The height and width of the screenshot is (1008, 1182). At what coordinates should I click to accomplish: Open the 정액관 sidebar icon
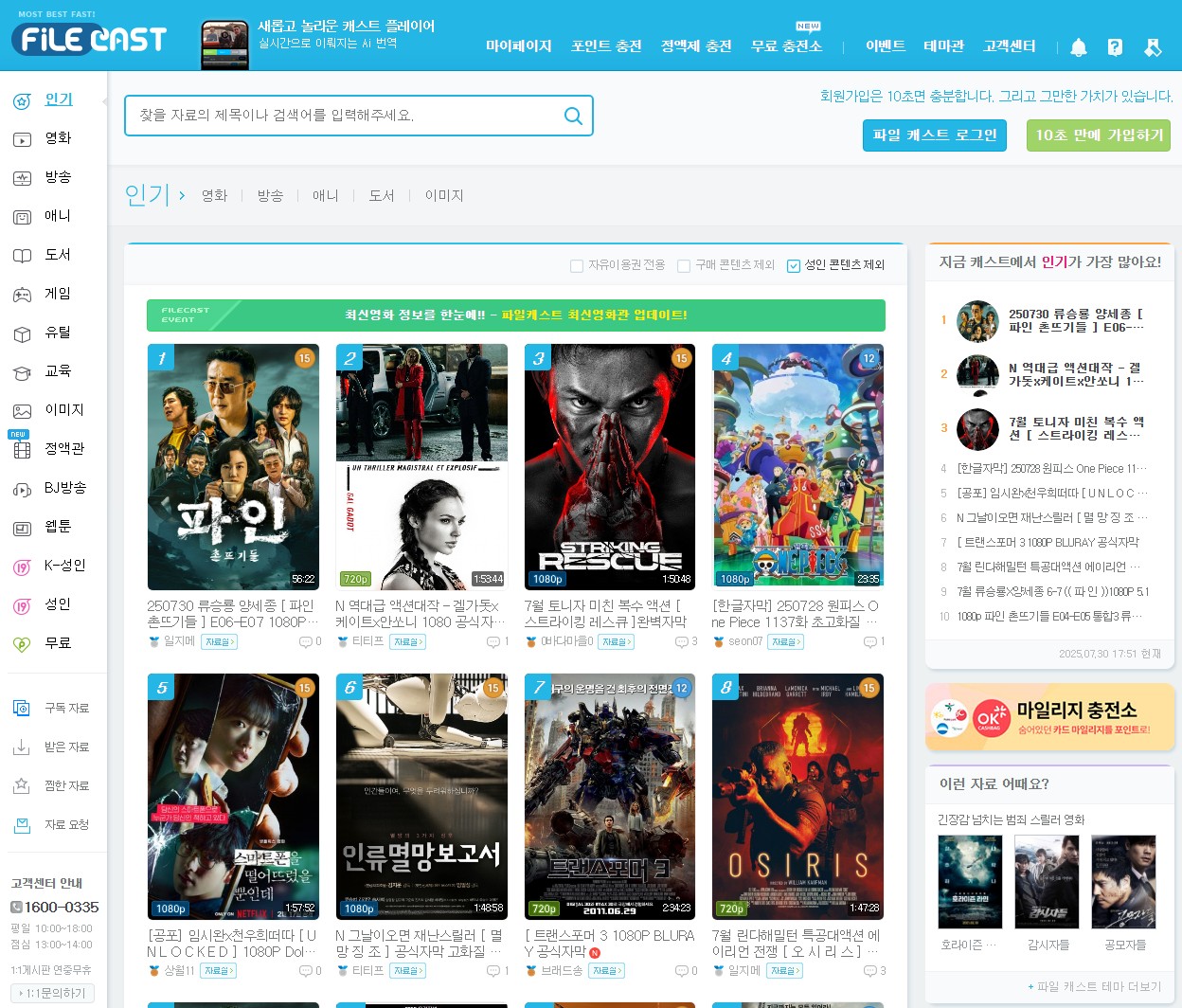[22, 450]
